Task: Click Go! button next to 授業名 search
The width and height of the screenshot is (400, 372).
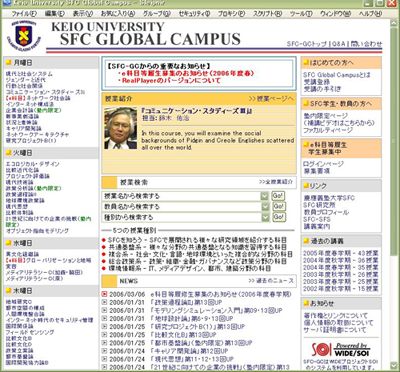Action: tap(278, 196)
